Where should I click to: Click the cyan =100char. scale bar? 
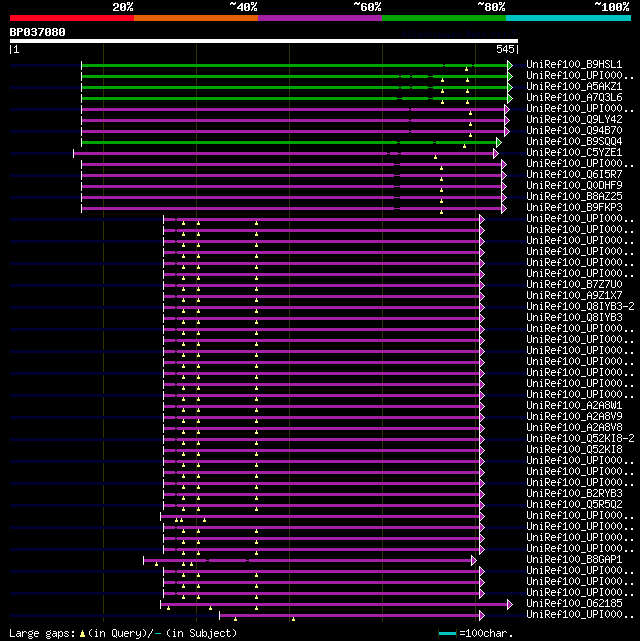tap(448, 634)
